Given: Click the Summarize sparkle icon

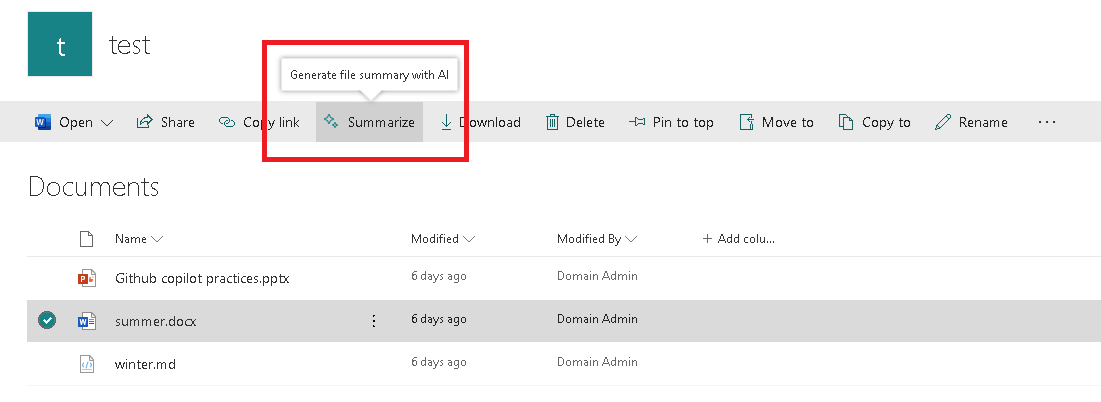Looking at the screenshot, I should (x=331, y=121).
